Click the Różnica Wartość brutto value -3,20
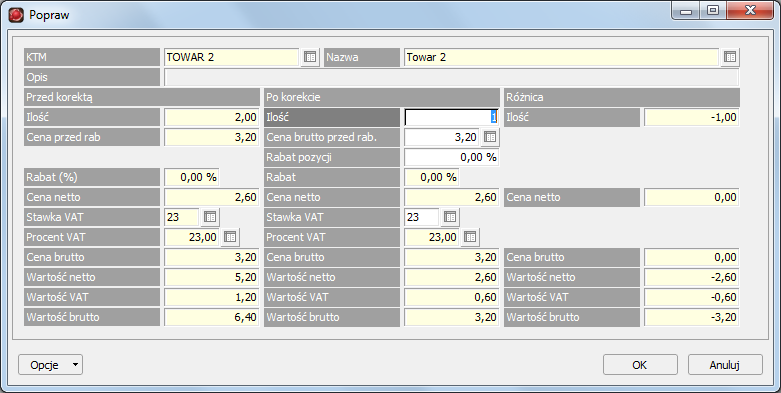 point(692,317)
